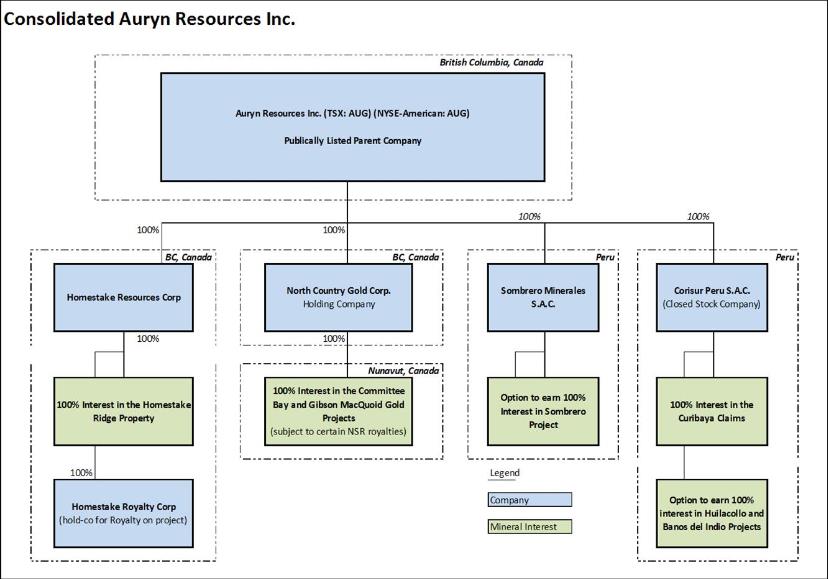828x579 pixels.
Task: Select the Sombrero Minerales S.A.C. box
Action: [x=543, y=297]
